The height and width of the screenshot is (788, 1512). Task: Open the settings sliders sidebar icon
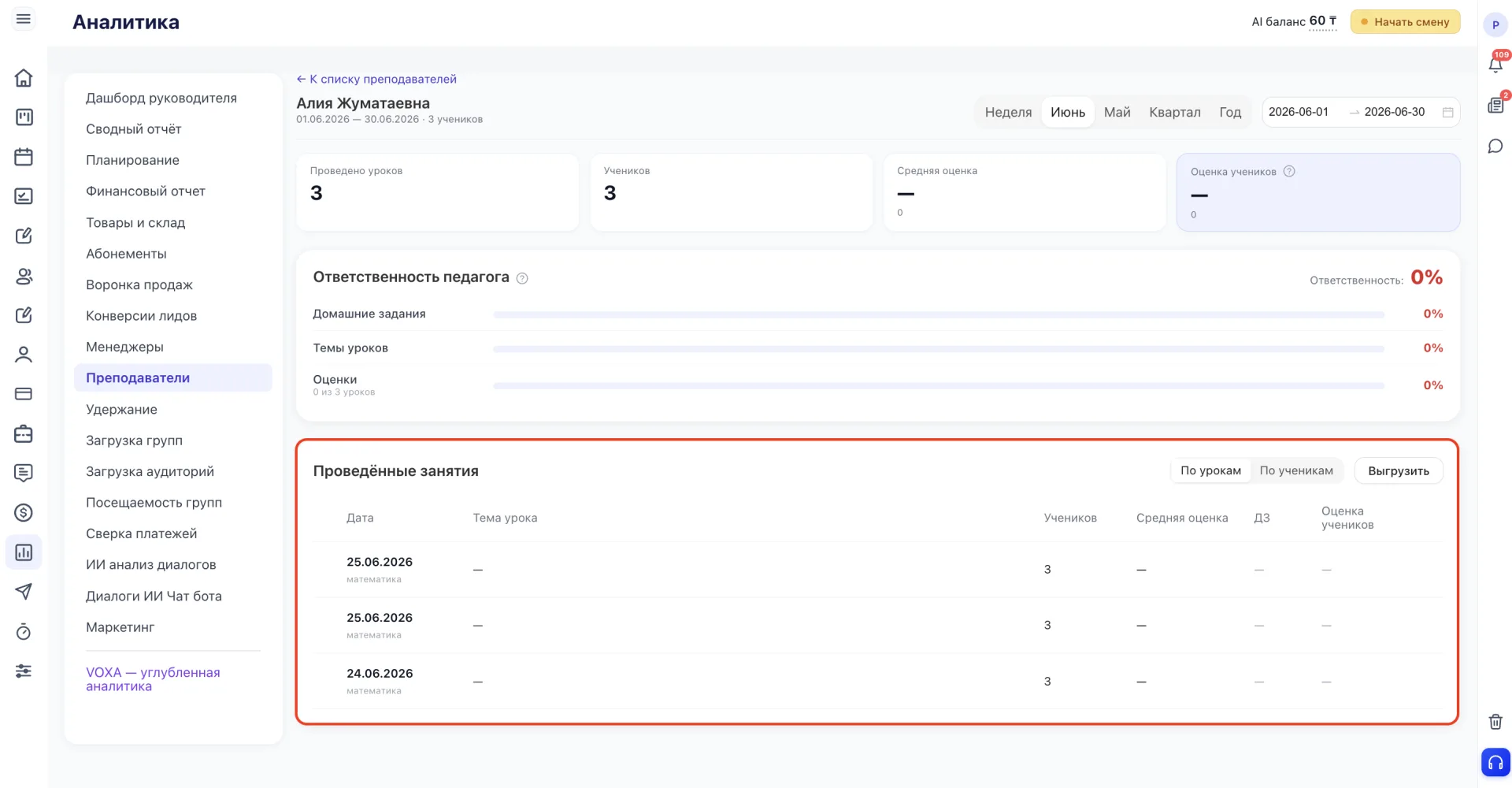(24, 671)
